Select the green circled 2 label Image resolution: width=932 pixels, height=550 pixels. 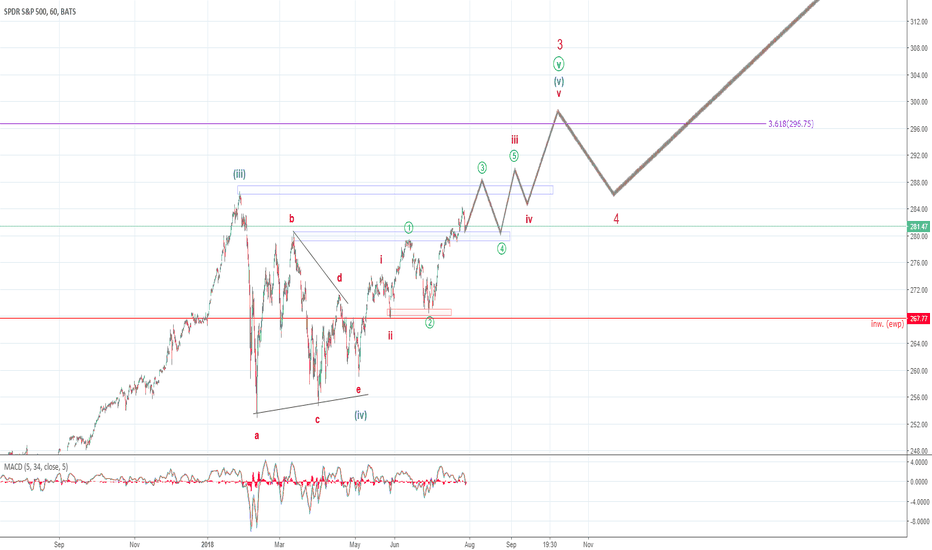click(x=430, y=323)
